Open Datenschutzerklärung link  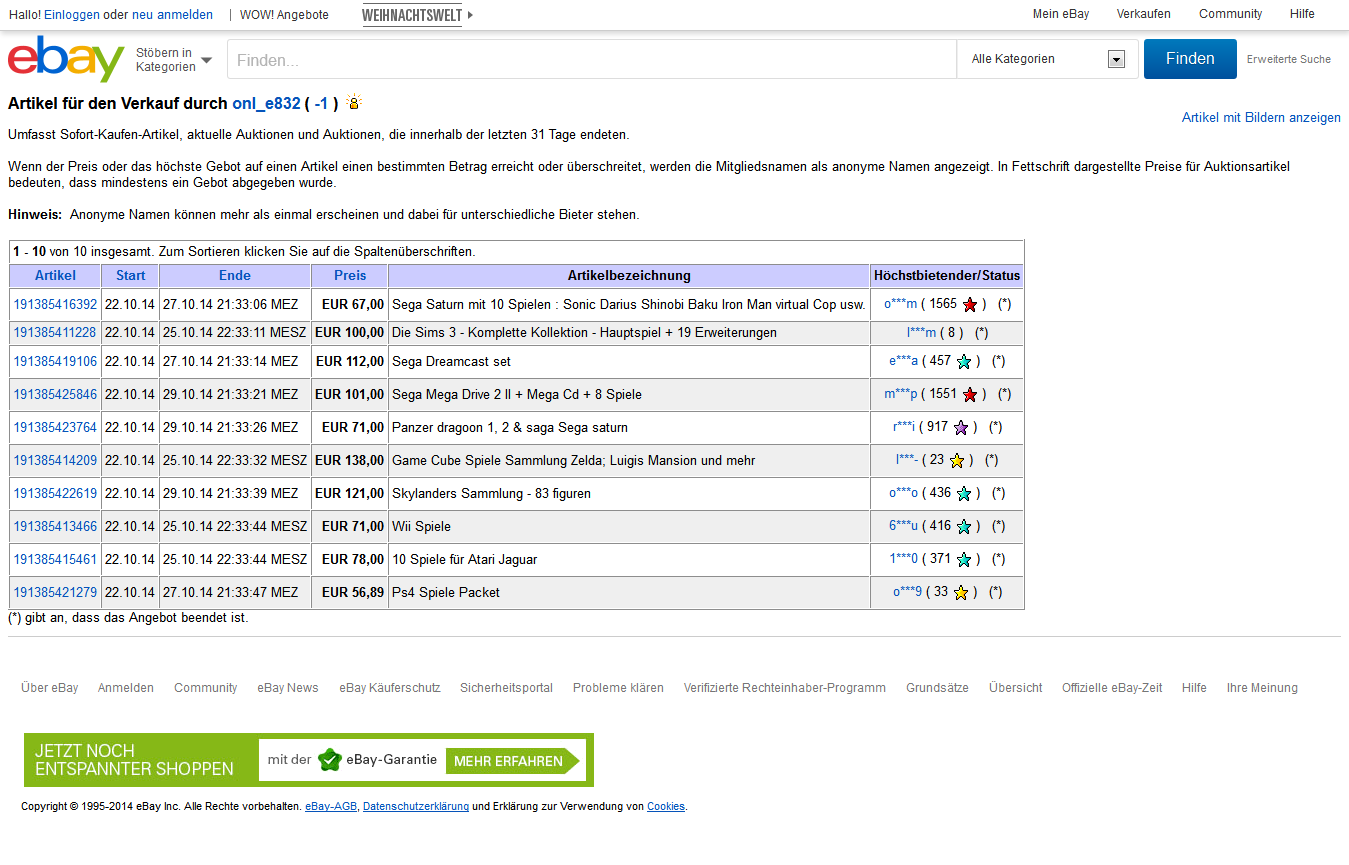[x=416, y=807]
